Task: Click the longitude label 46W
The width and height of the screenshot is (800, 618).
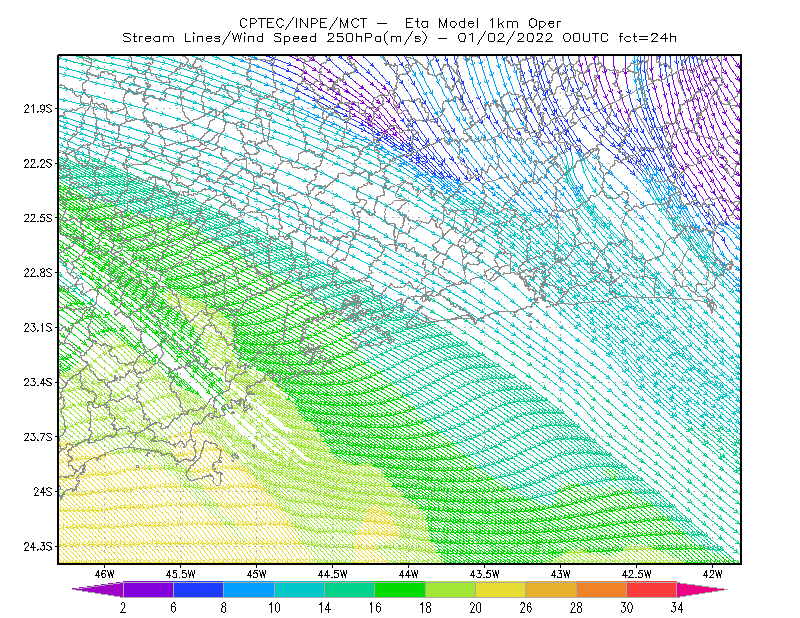Action: [x=105, y=574]
